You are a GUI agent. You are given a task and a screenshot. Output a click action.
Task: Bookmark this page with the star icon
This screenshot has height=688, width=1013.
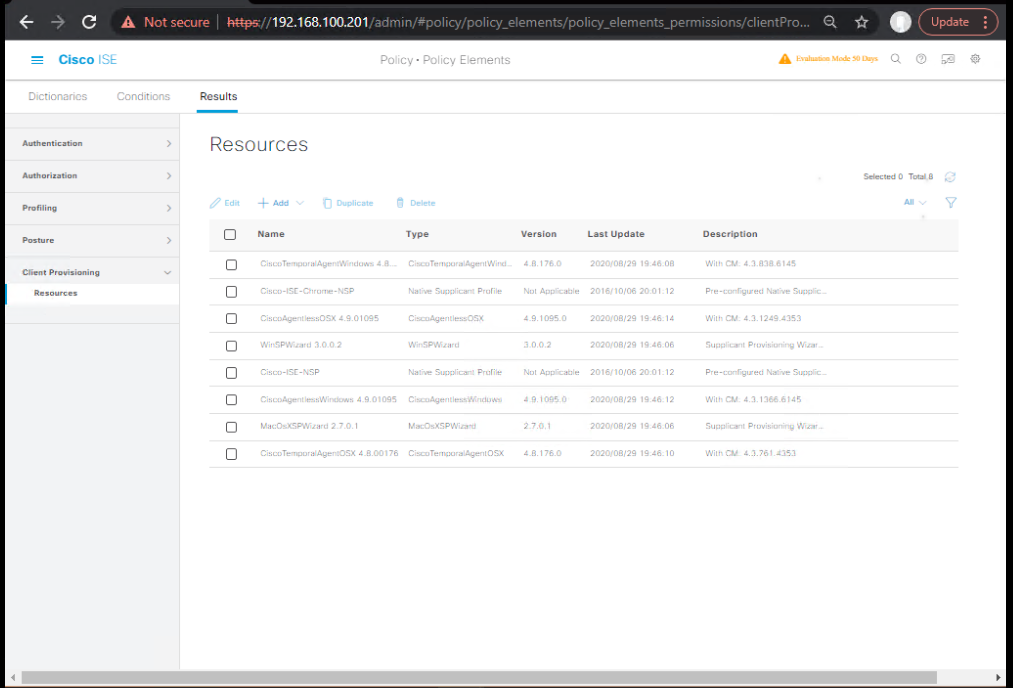[861, 22]
